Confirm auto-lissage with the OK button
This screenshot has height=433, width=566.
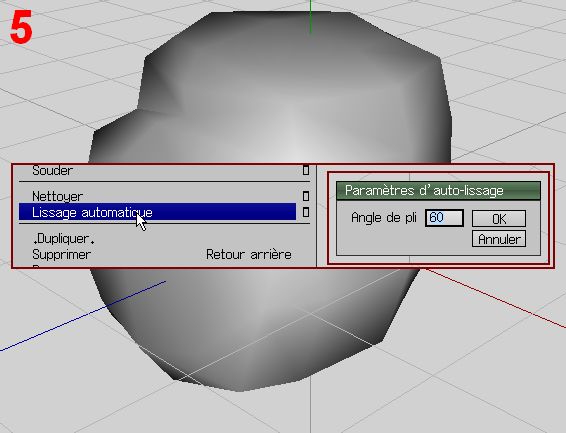pyautogui.click(x=499, y=219)
